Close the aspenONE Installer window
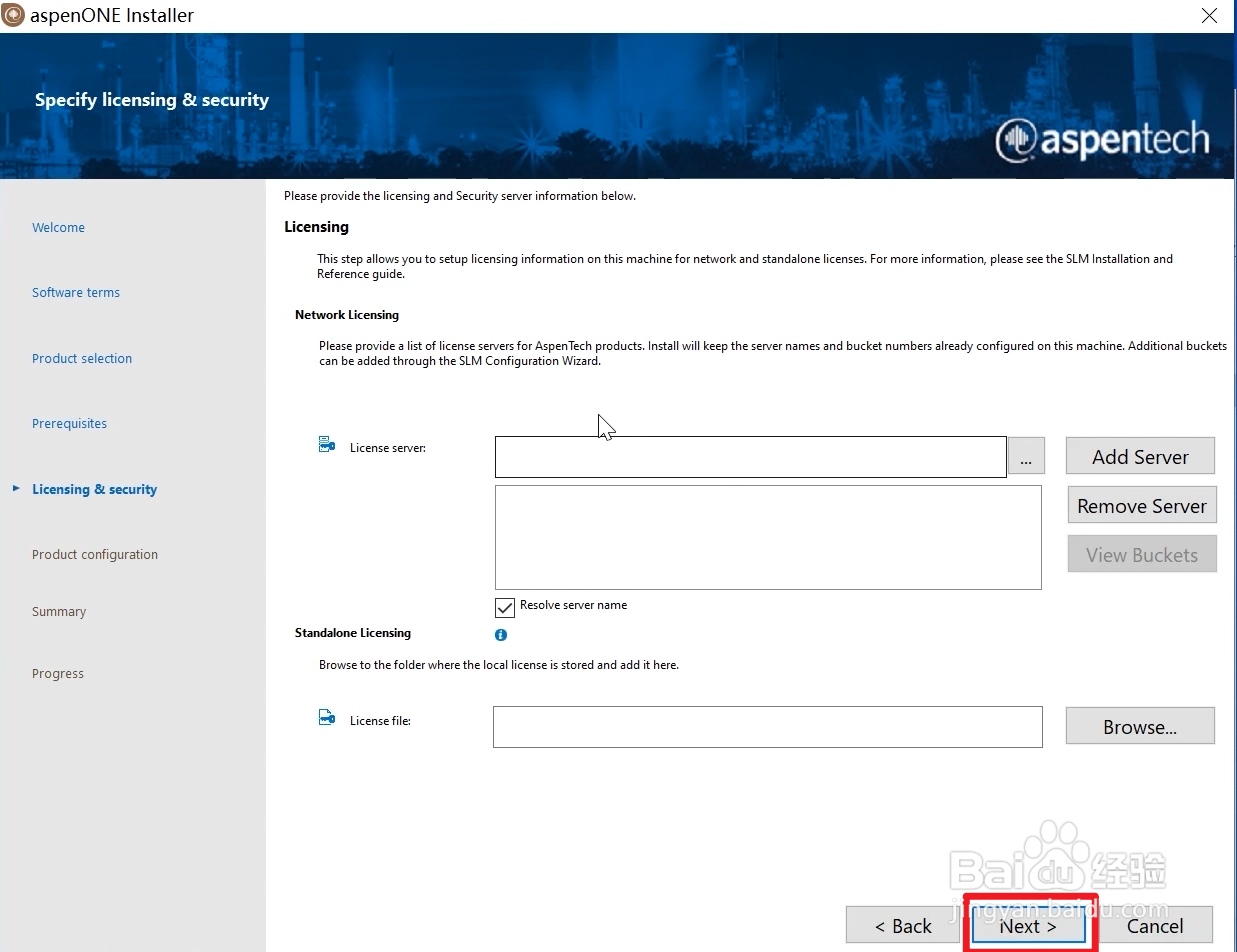The width and height of the screenshot is (1237, 952). (x=1209, y=16)
